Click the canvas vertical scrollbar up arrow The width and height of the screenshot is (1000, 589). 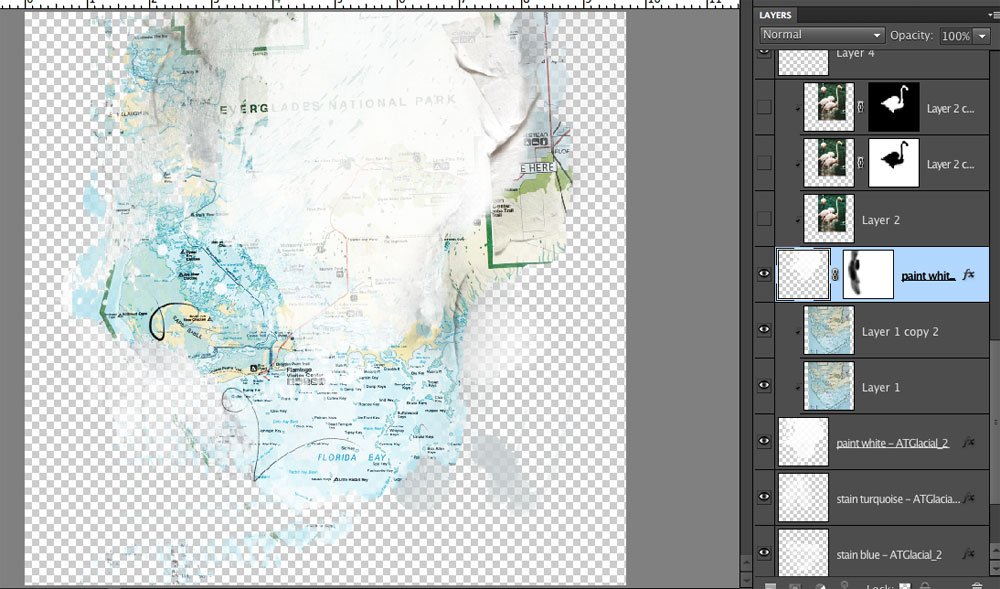click(x=746, y=564)
